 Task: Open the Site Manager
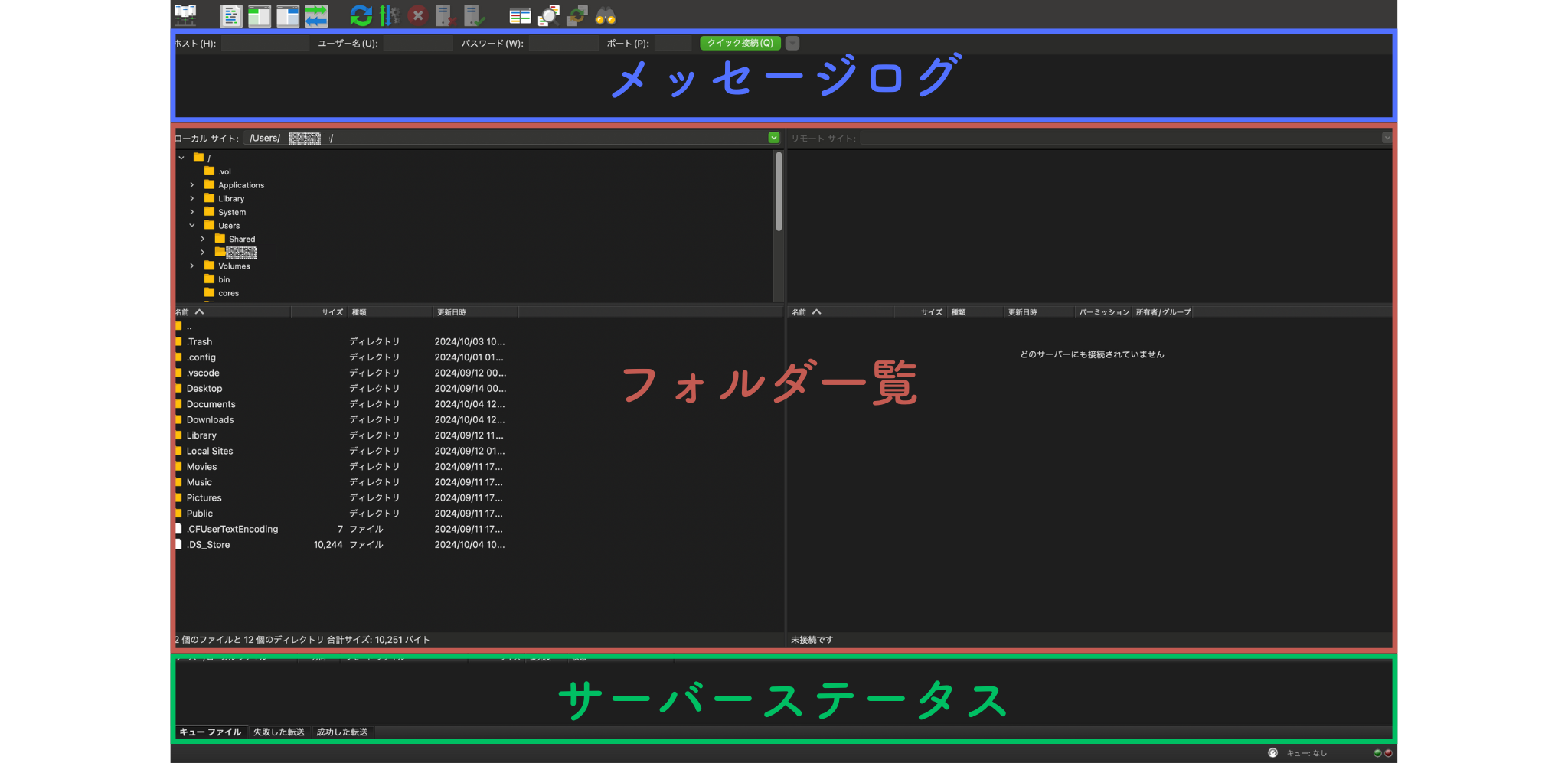[185, 15]
